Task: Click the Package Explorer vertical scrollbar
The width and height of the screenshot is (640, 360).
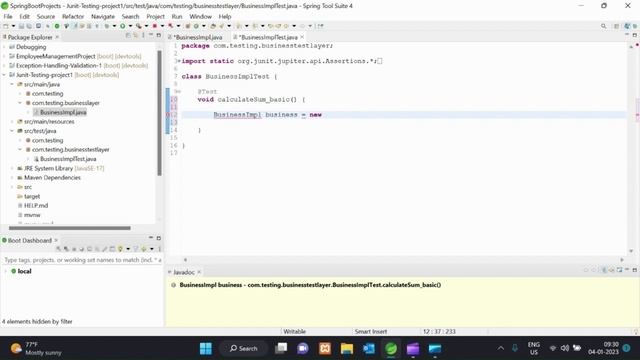Action: (159, 113)
